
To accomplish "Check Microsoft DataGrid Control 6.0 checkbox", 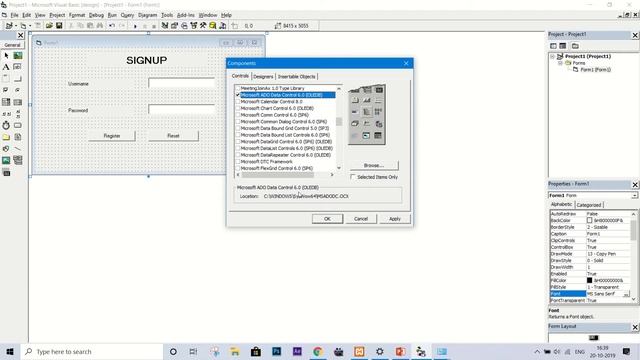I will click(x=238, y=142).
